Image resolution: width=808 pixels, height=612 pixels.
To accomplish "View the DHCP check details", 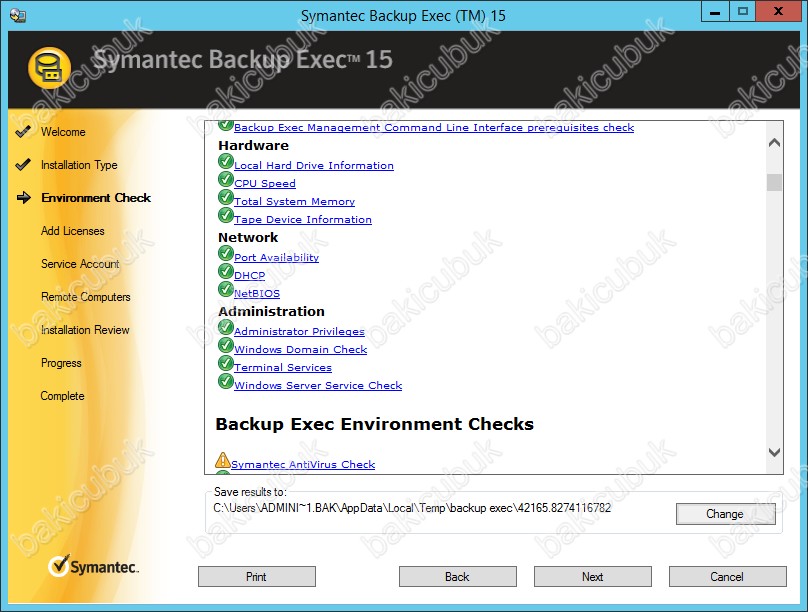I will tap(249, 275).
